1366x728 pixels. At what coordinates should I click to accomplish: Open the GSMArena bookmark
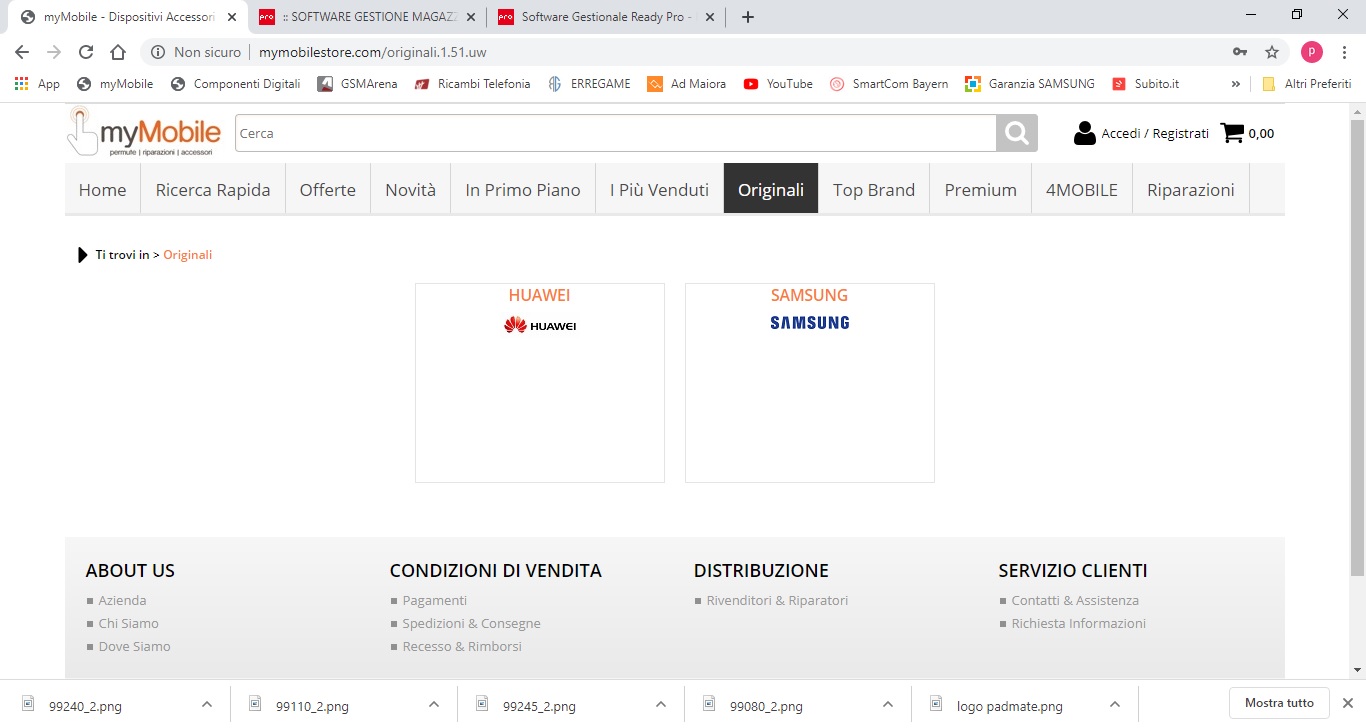357,84
